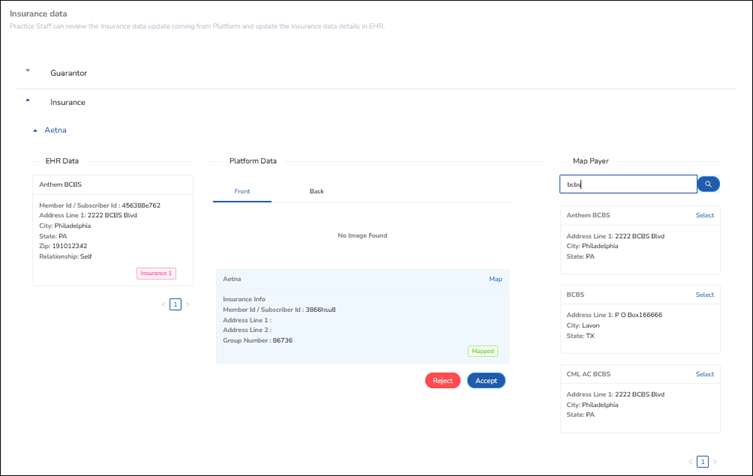Select the BCBS Lavon TX payer

[704, 294]
